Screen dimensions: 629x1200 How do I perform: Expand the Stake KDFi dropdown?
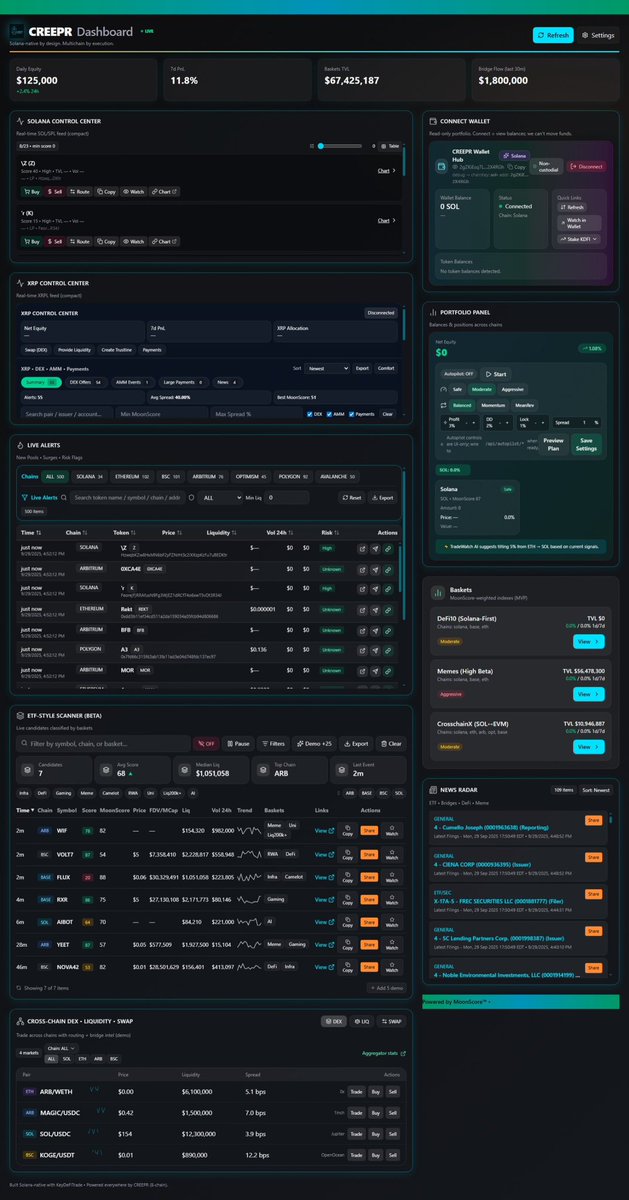(x=578, y=240)
